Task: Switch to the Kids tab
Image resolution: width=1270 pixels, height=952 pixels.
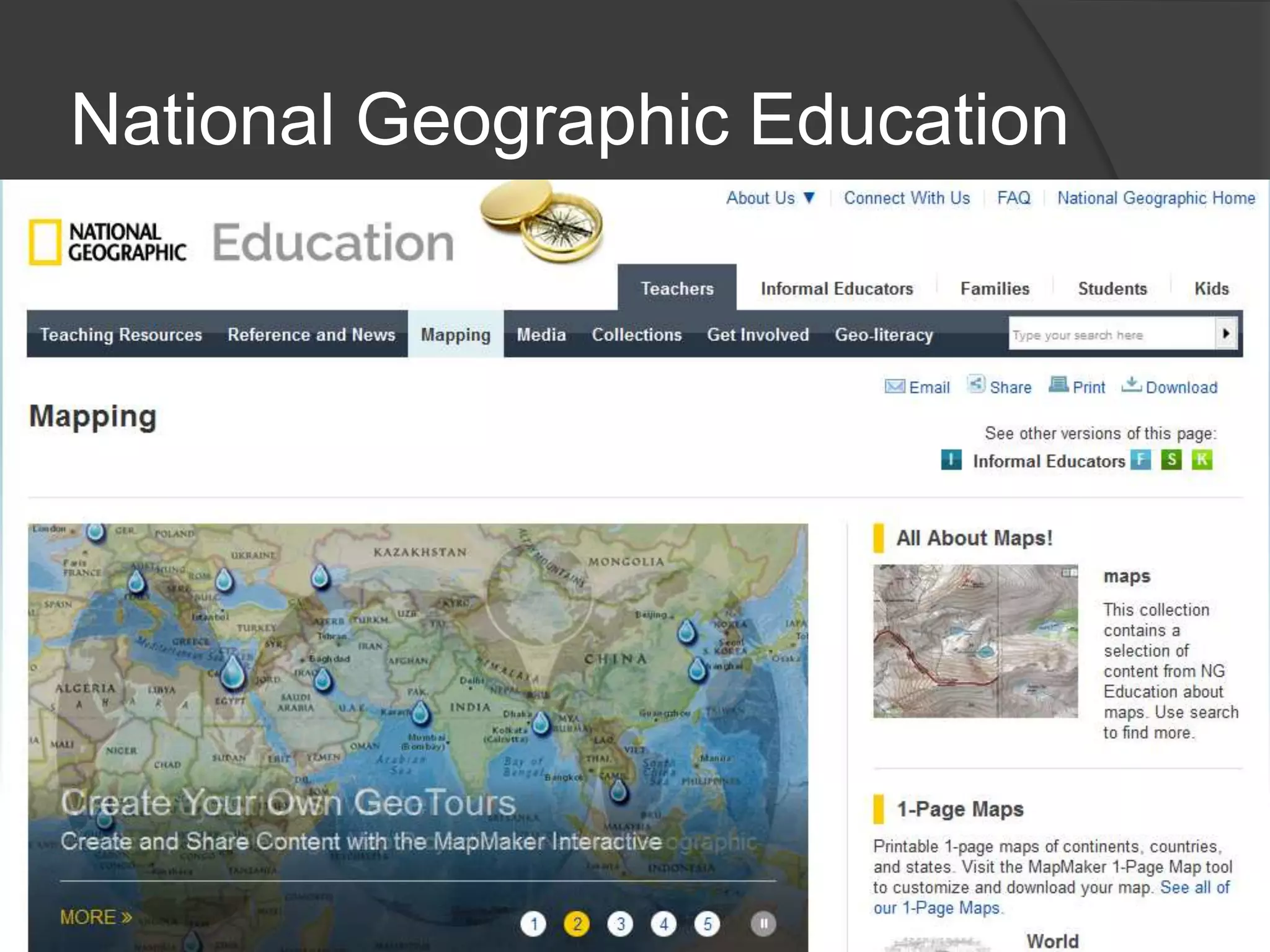Action: 1211,289
